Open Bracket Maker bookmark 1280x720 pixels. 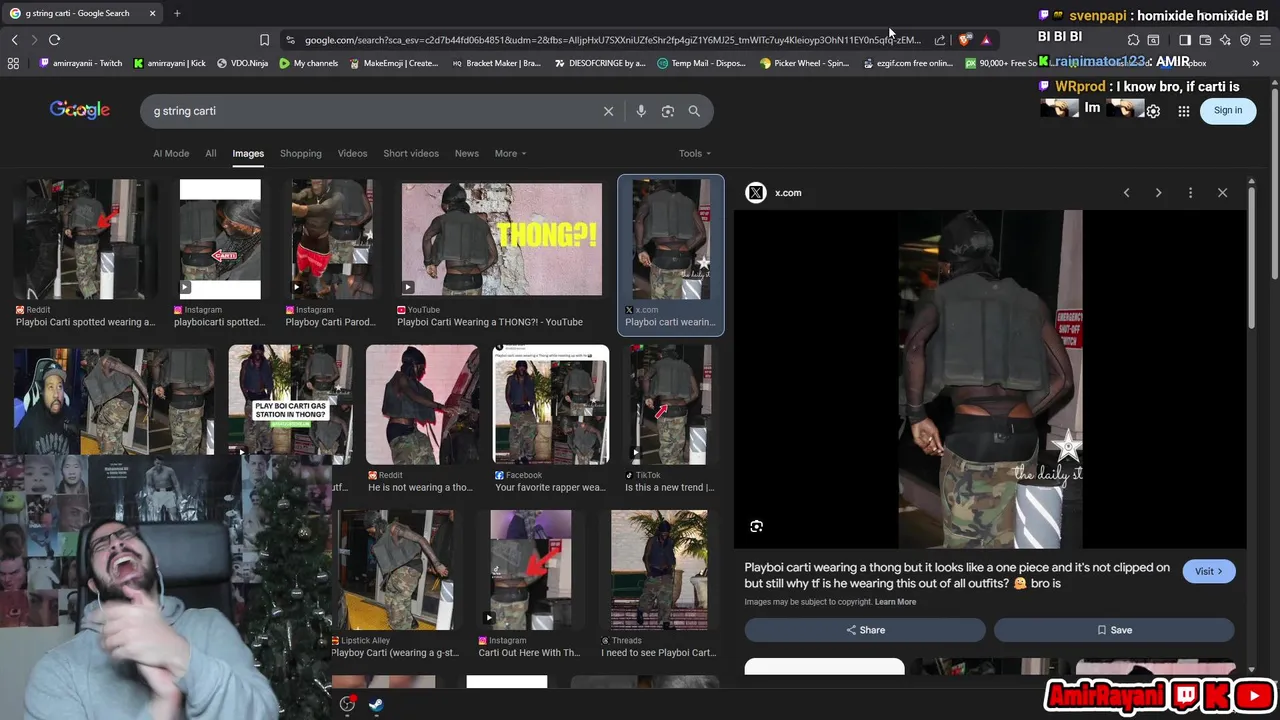click(x=496, y=63)
